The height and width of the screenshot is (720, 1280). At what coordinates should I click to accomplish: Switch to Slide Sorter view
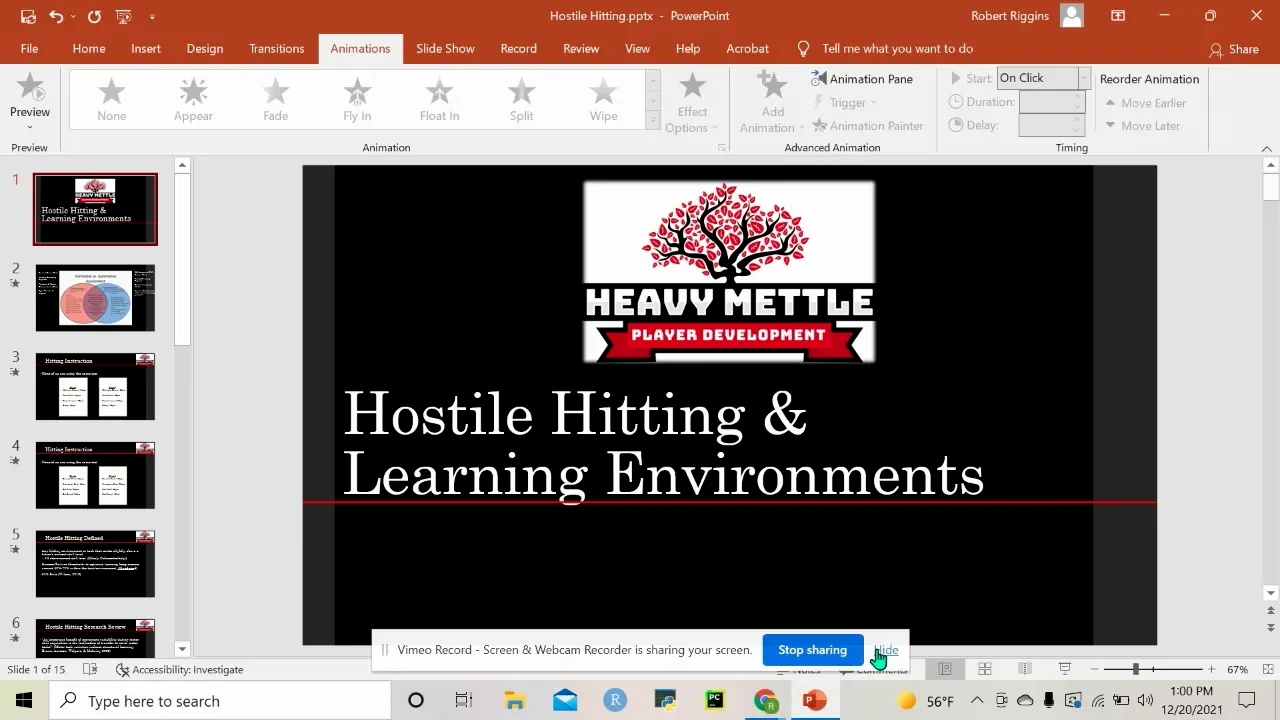[985, 669]
